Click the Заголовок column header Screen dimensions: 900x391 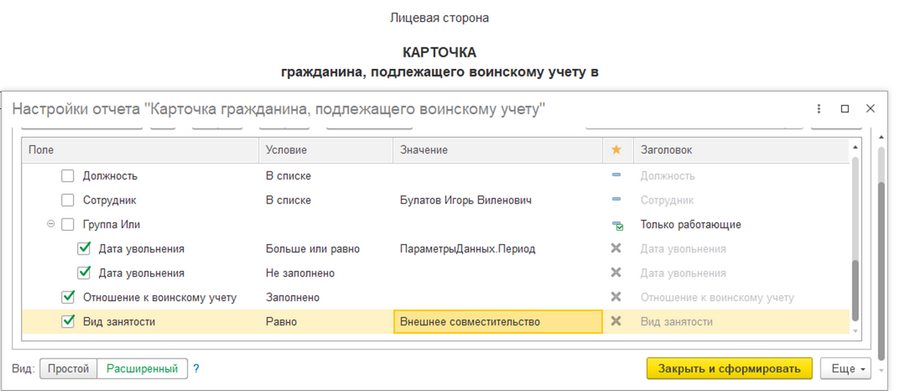(741, 150)
